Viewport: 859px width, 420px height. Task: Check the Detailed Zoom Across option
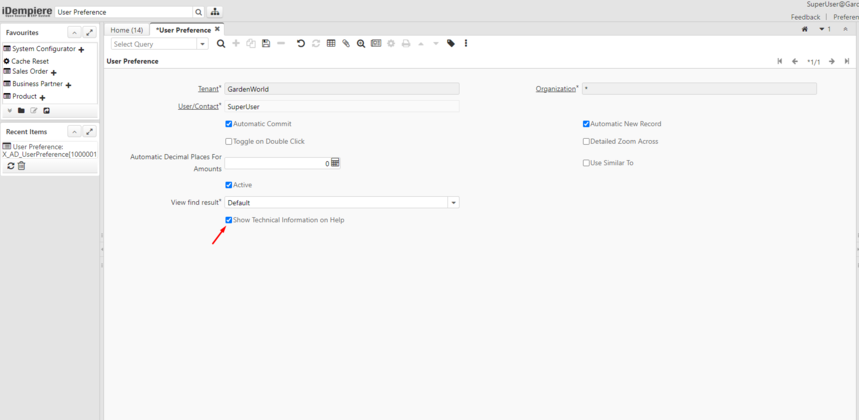586,142
